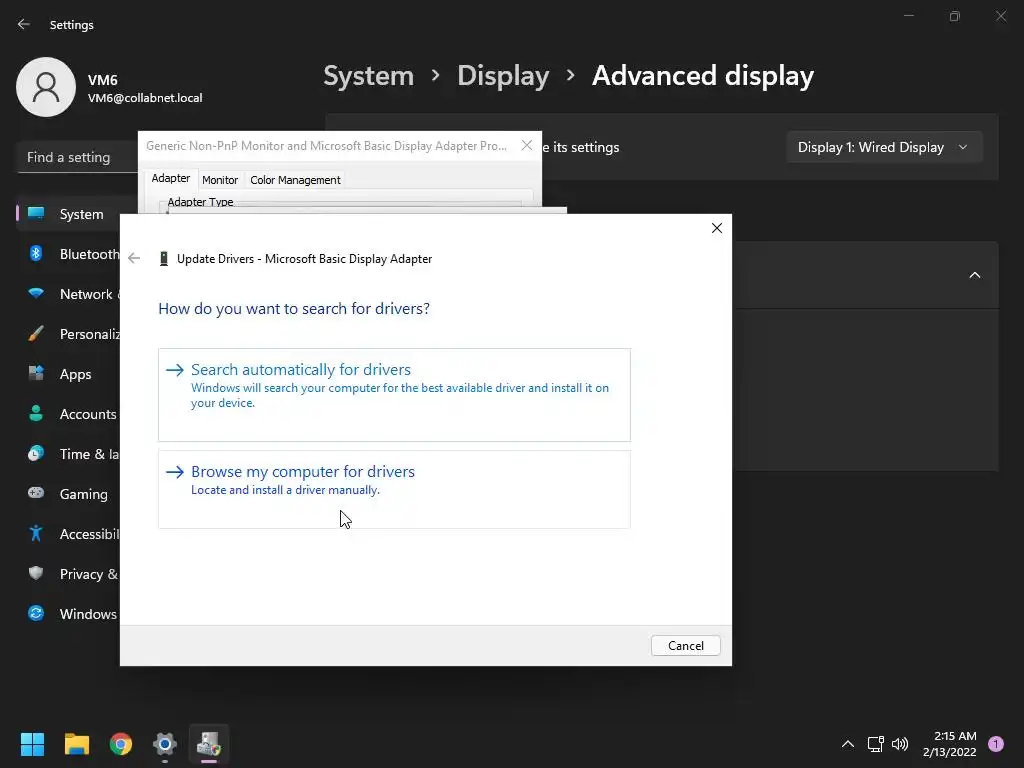Image resolution: width=1024 pixels, height=768 pixels.
Task: Open Gaming in Settings sidebar
Action: coord(69,494)
